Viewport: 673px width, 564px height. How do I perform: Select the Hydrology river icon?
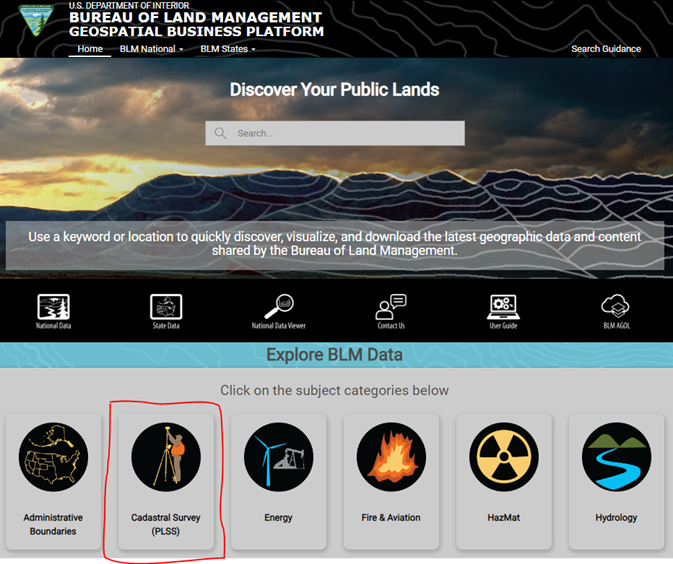pos(616,457)
